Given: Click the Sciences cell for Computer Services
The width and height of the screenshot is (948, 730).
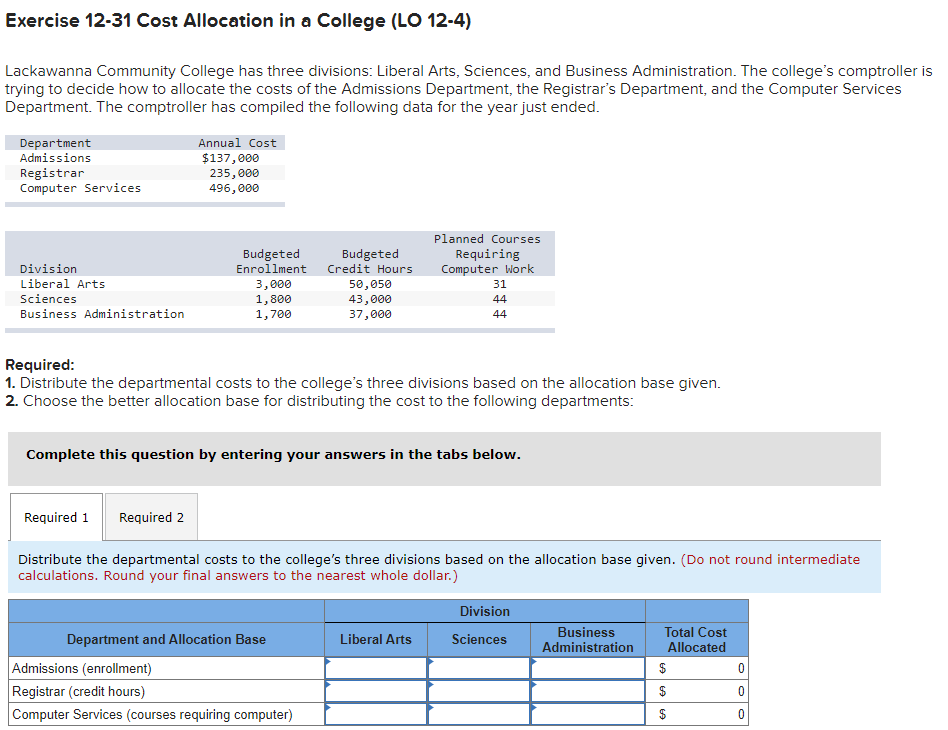Looking at the screenshot, I should (479, 713).
